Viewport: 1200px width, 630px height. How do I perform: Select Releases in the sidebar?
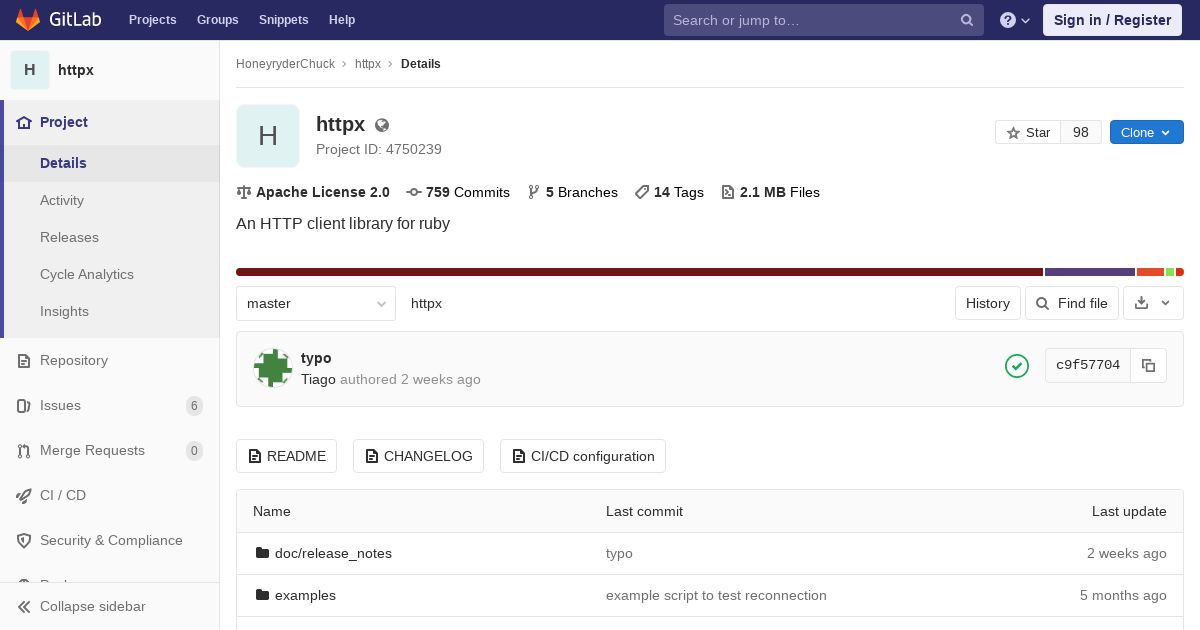112,237
